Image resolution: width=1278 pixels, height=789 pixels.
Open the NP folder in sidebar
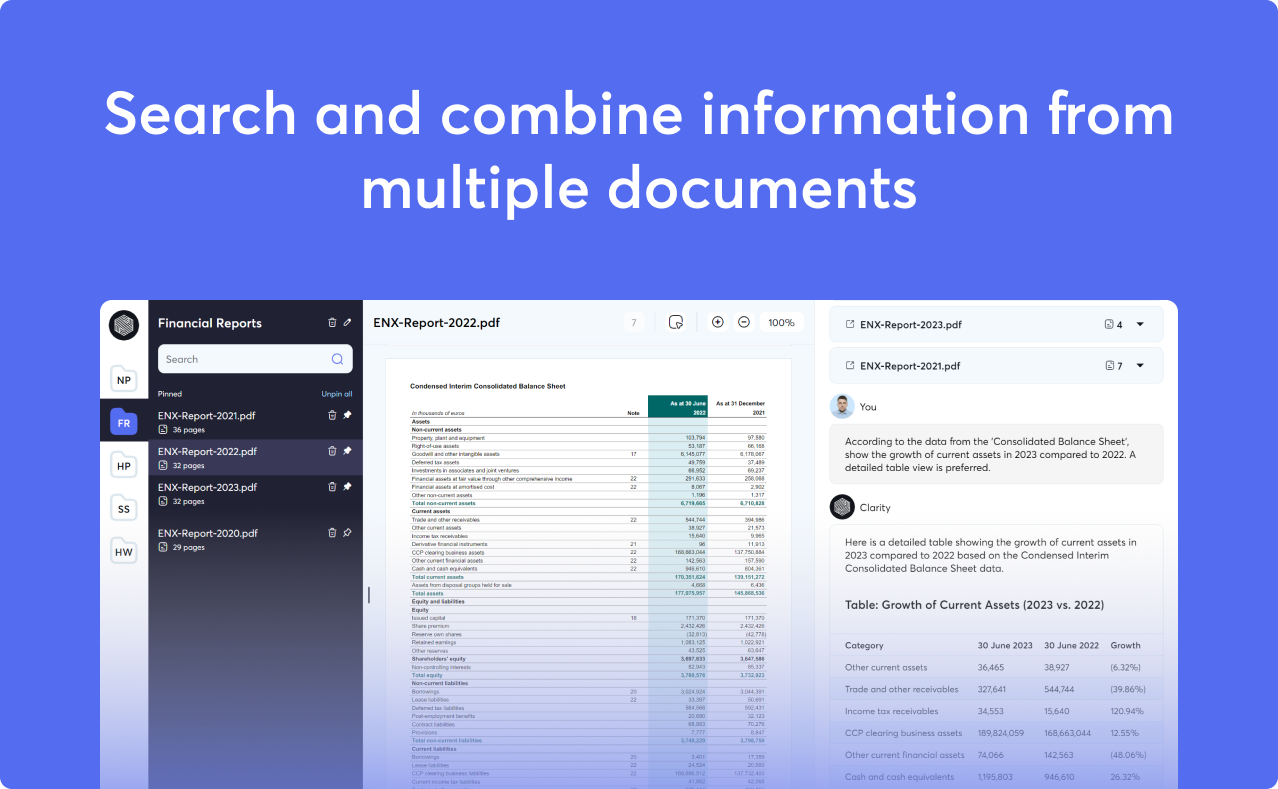[124, 379]
